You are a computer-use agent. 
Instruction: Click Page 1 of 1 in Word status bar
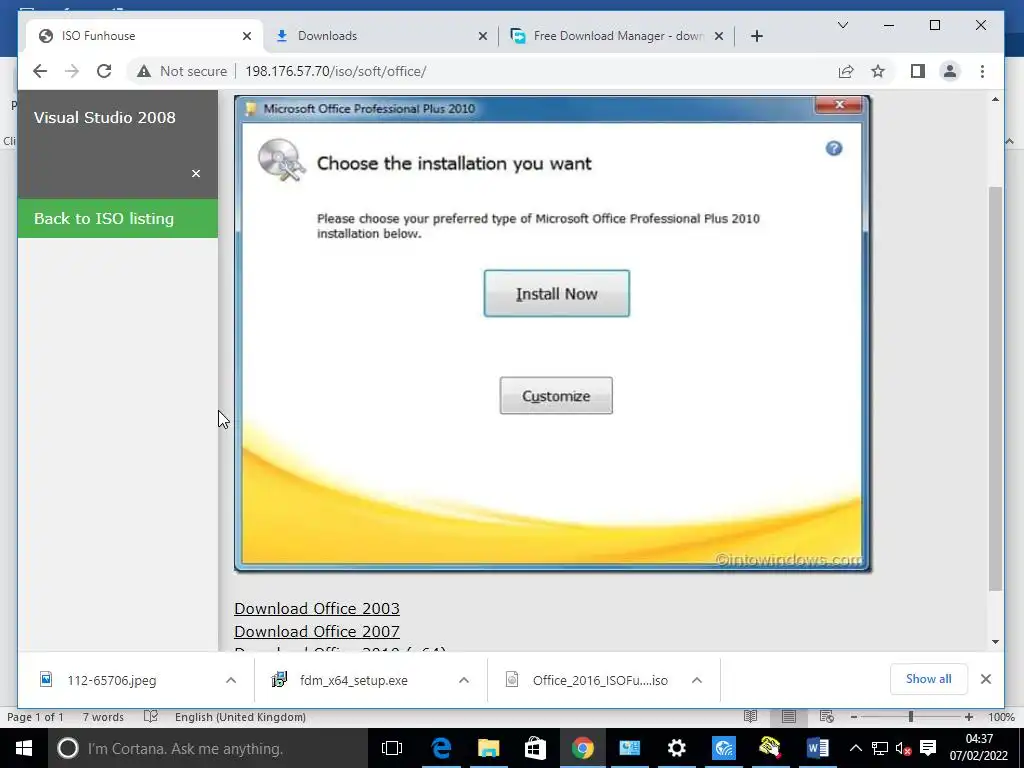(35, 716)
